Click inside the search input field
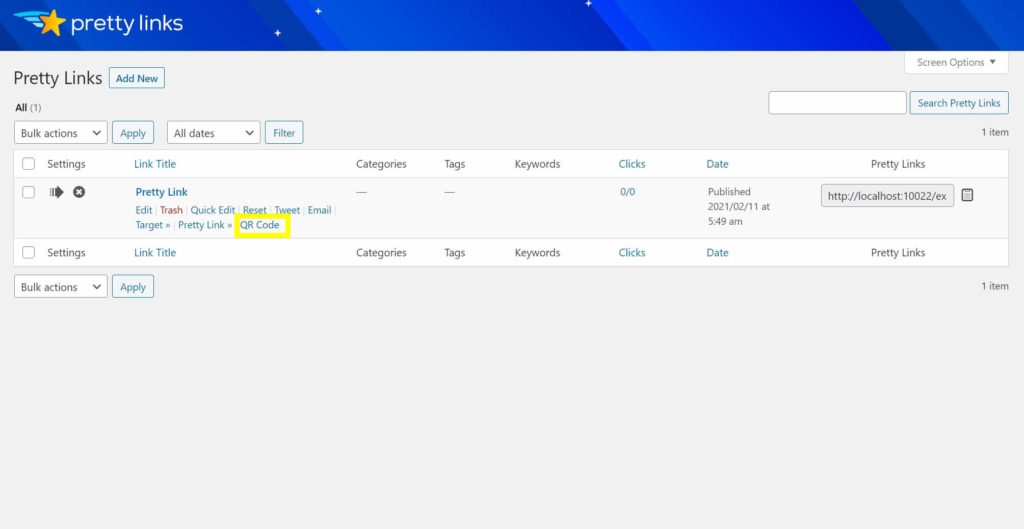The width and height of the screenshot is (1024, 529). pos(837,103)
